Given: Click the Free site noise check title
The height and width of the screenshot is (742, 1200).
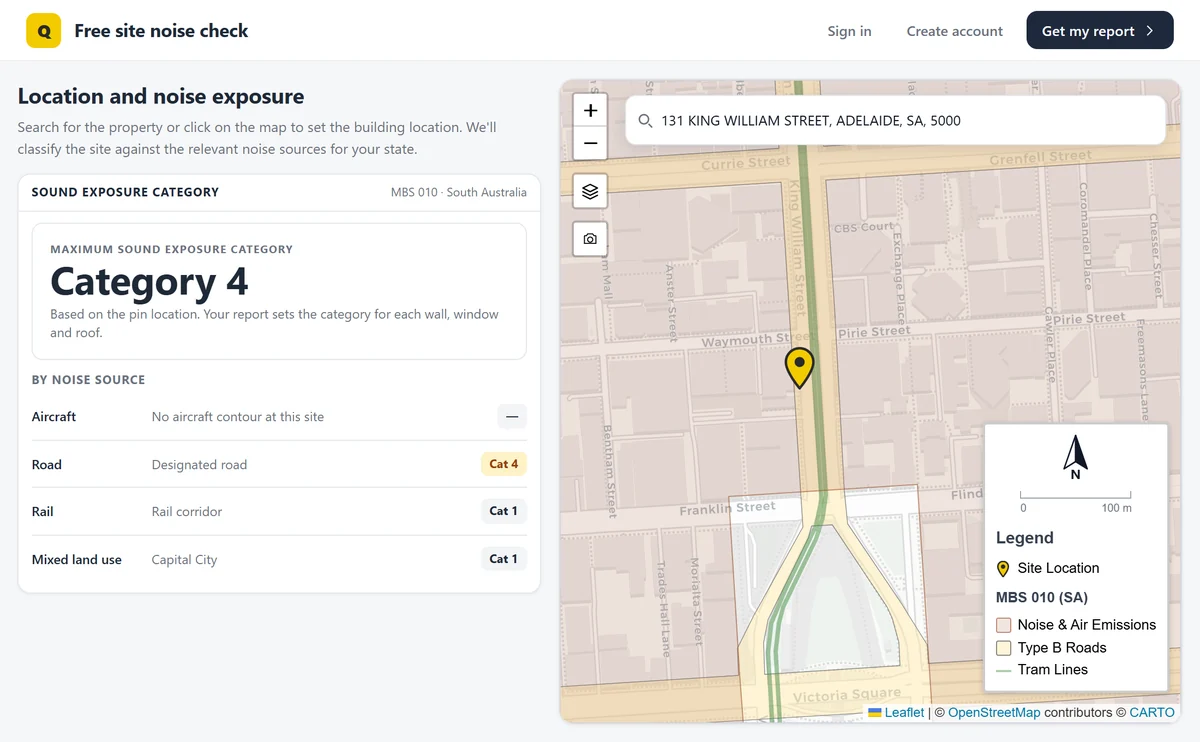Looking at the screenshot, I should click(161, 31).
